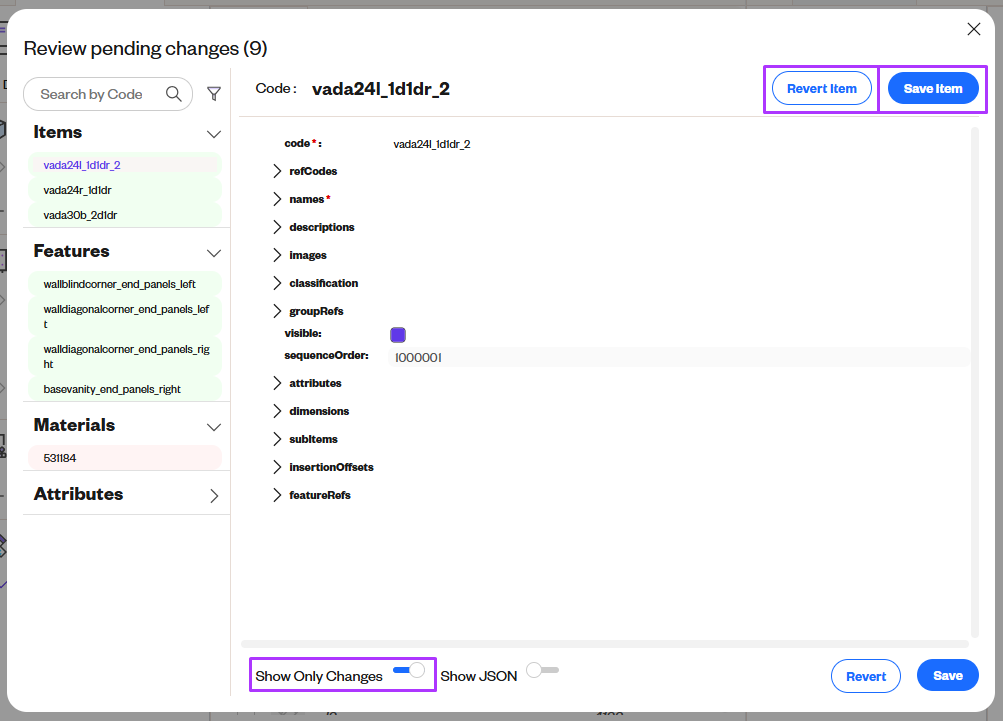The width and height of the screenshot is (1003, 721).
Task: Expand the refCodes field
Action: click(277, 171)
